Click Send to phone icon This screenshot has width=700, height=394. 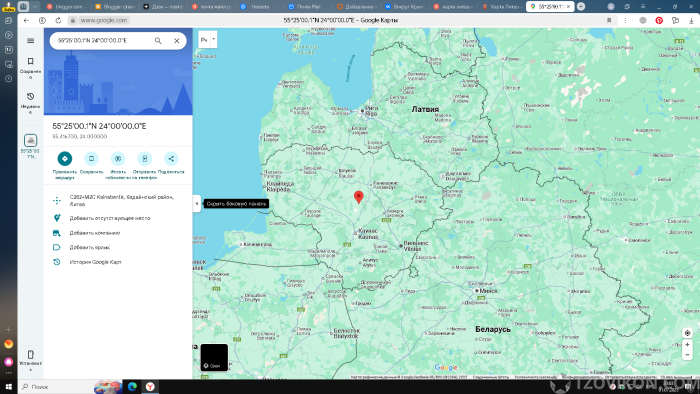[145, 158]
